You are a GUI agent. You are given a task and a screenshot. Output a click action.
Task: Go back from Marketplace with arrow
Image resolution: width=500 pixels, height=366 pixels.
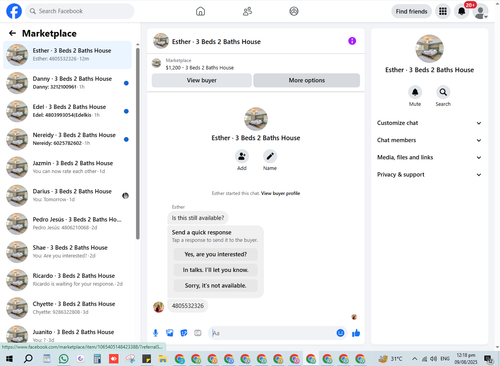tap(12, 33)
